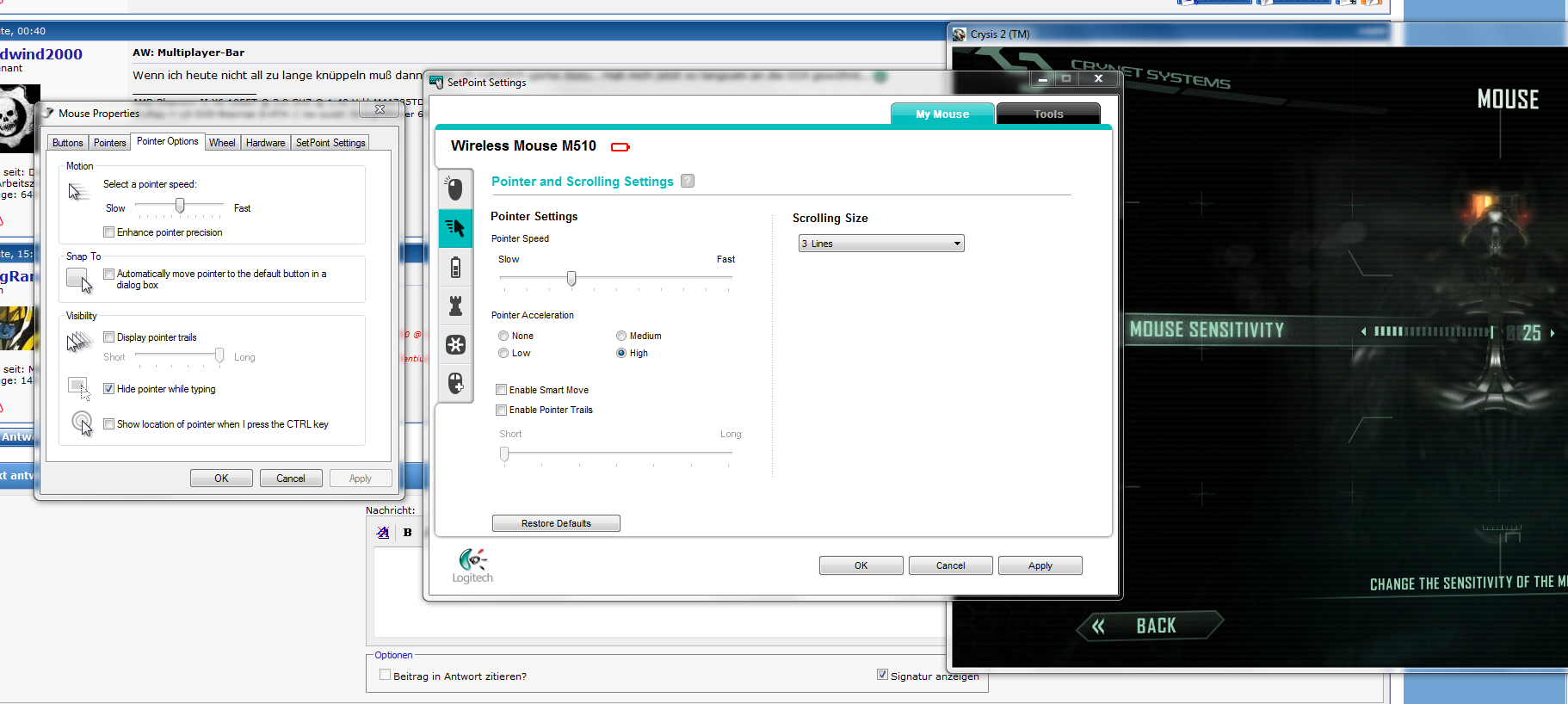Open battery status sidebar icon

pos(455,268)
